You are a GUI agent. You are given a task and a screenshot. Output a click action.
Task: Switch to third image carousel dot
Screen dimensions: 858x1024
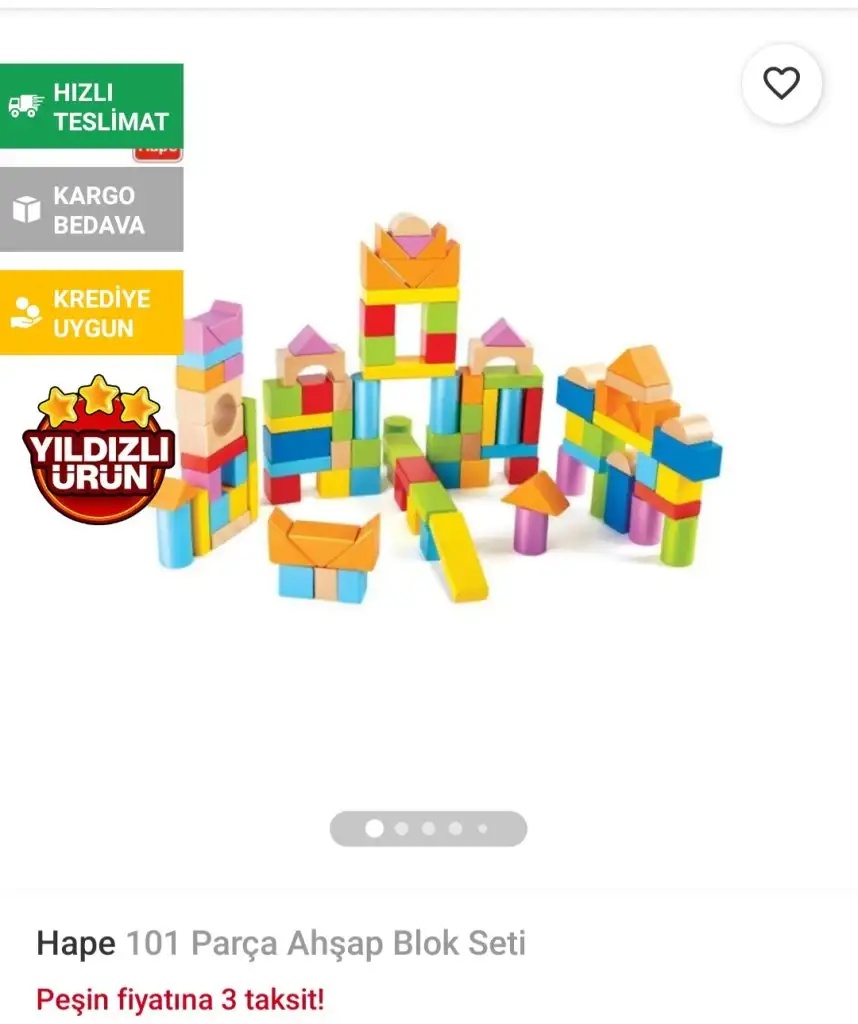[x=428, y=828]
